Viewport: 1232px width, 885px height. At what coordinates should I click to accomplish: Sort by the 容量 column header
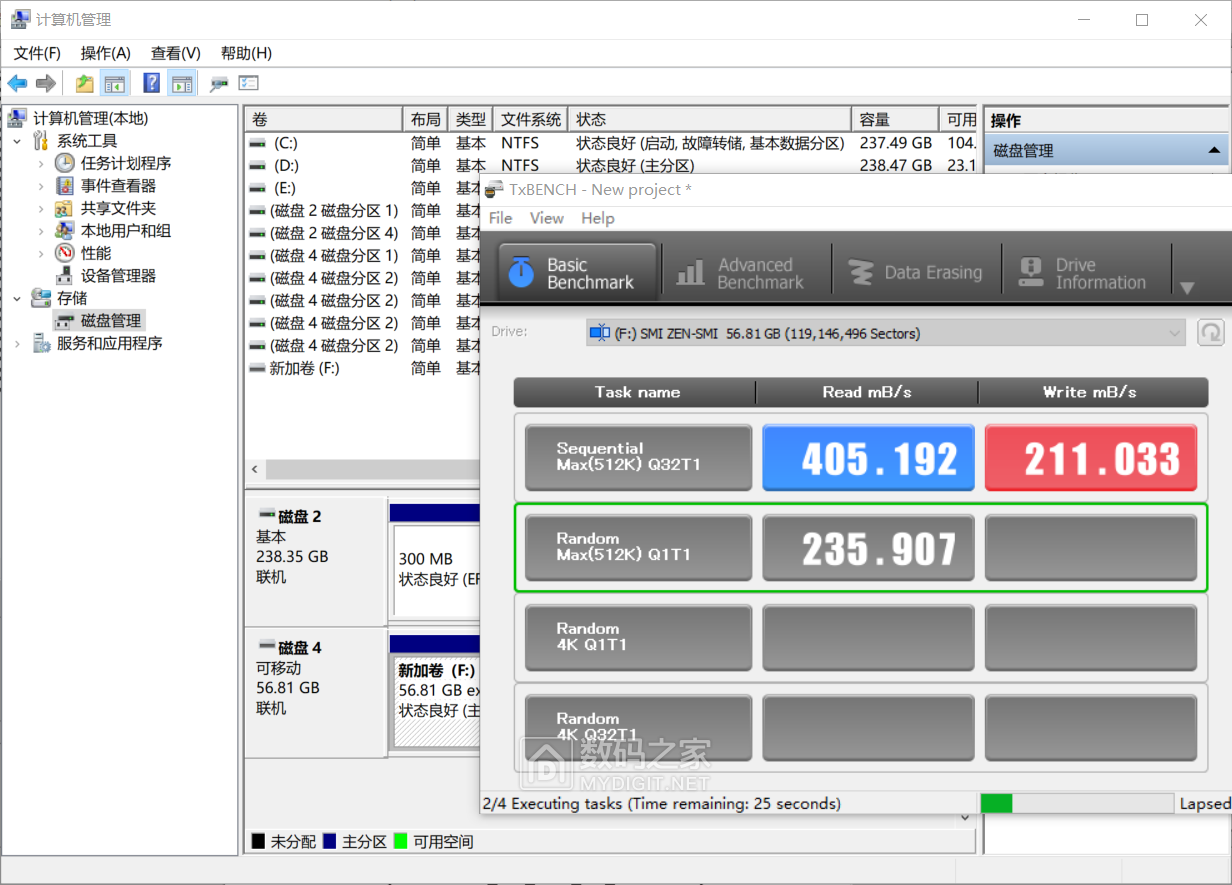pyautogui.click(x=895, y=120)
